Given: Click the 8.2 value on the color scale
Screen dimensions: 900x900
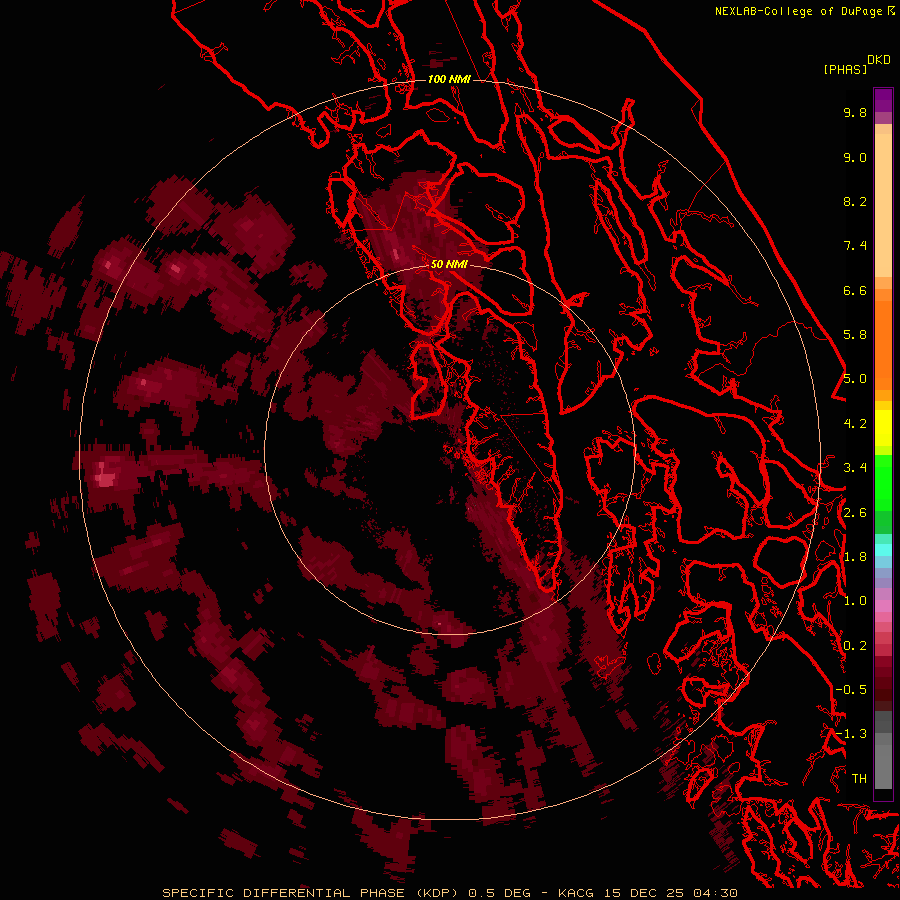Looking at the screenshot, I should (x=855, y=201).
